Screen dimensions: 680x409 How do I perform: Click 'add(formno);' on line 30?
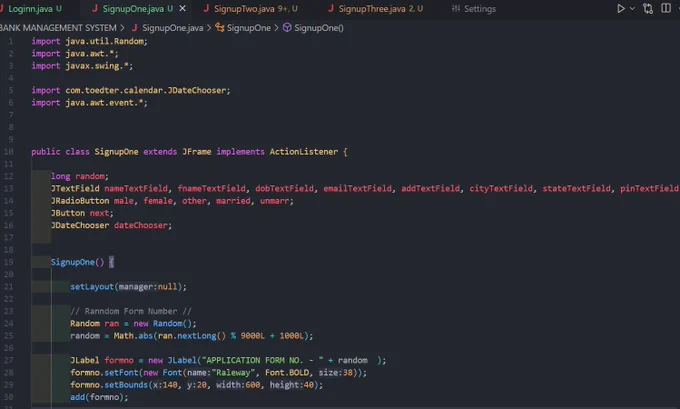[x=99, y=397]
